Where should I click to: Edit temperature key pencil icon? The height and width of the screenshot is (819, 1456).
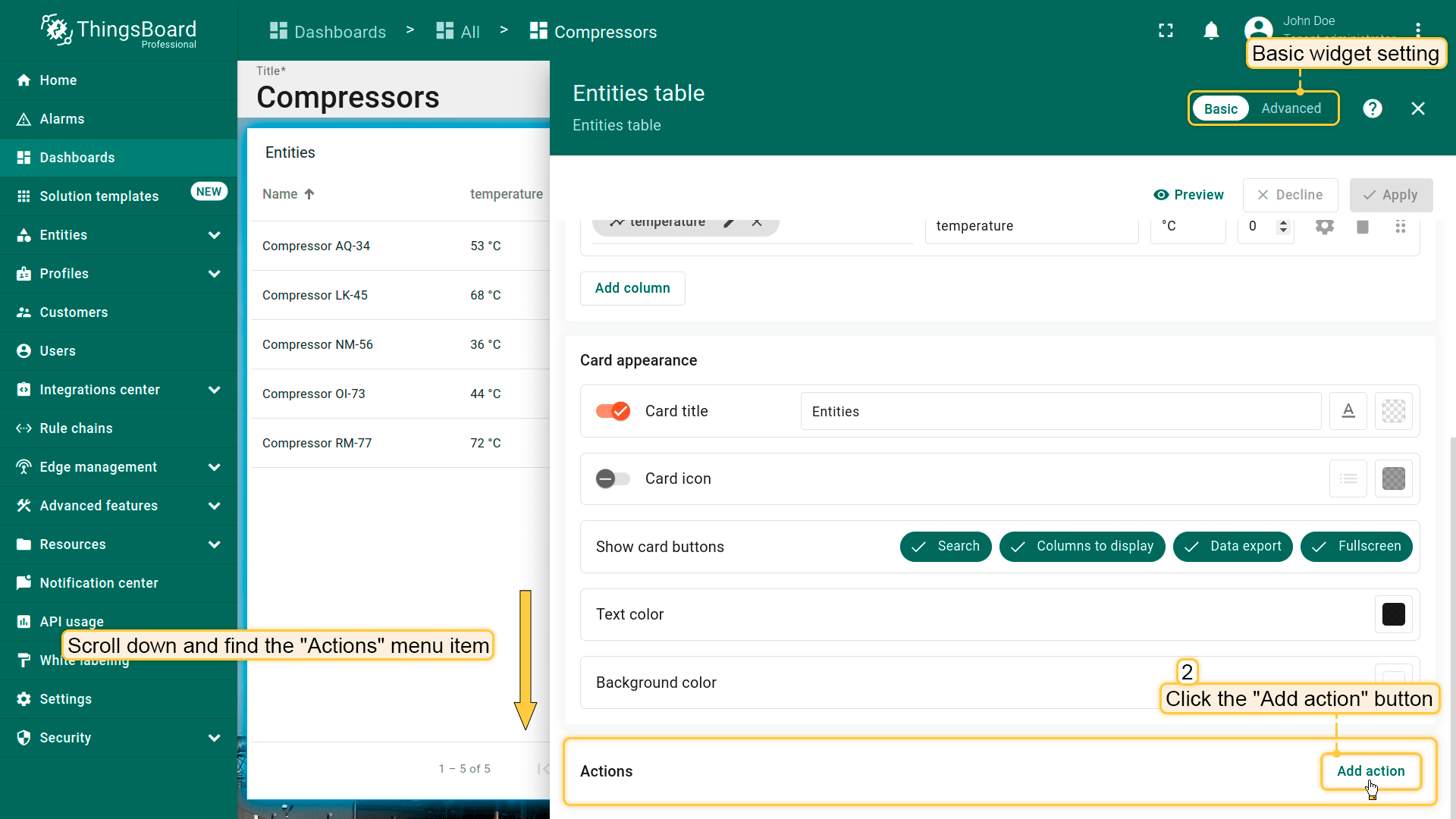pos(729,222)
